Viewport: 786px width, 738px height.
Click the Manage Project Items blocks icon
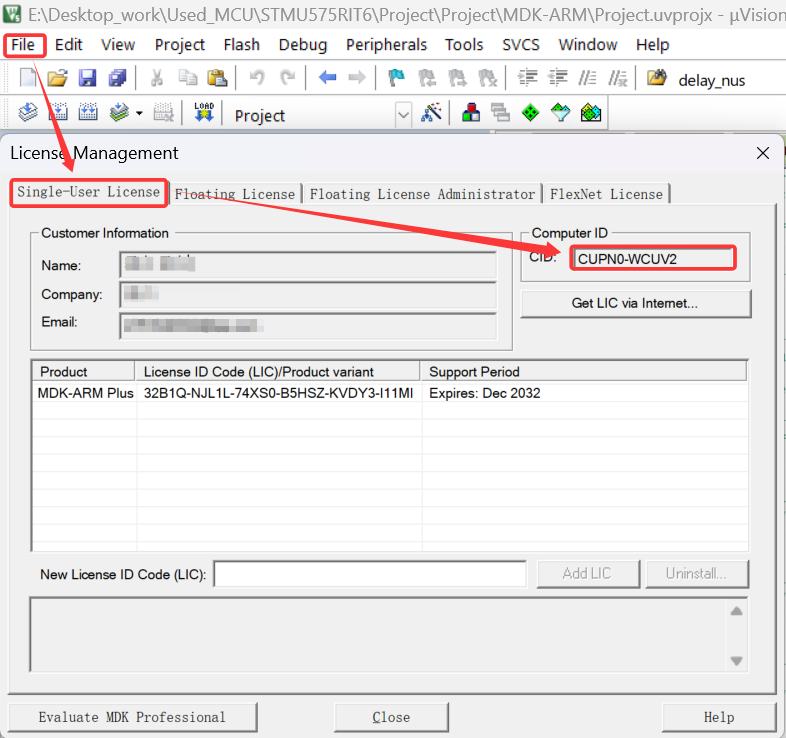(x=471, y=112)
